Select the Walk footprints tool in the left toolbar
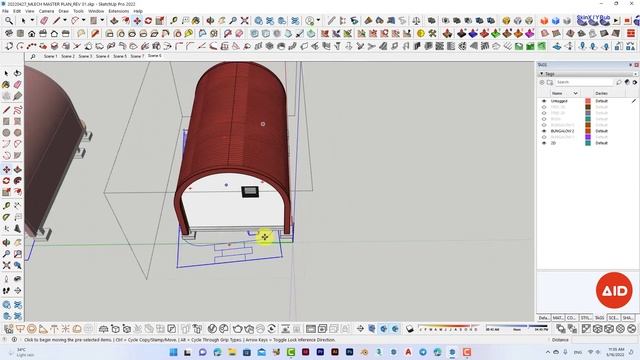640x360 pixels. pyautogui.click(x=6, y=291)
